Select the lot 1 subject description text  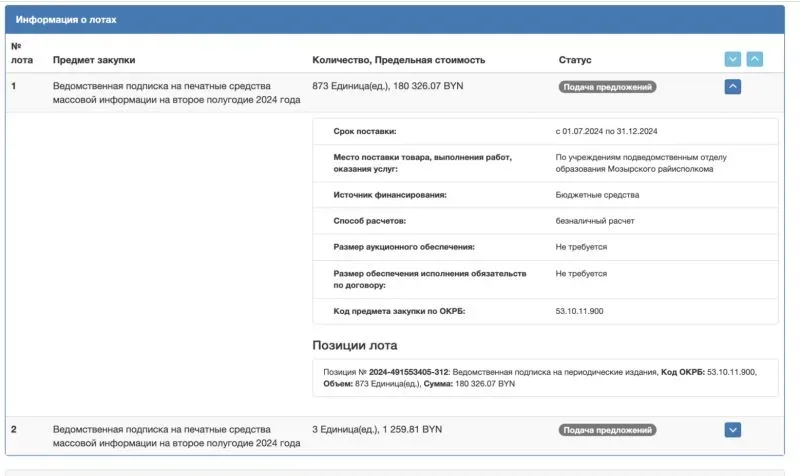176,93
